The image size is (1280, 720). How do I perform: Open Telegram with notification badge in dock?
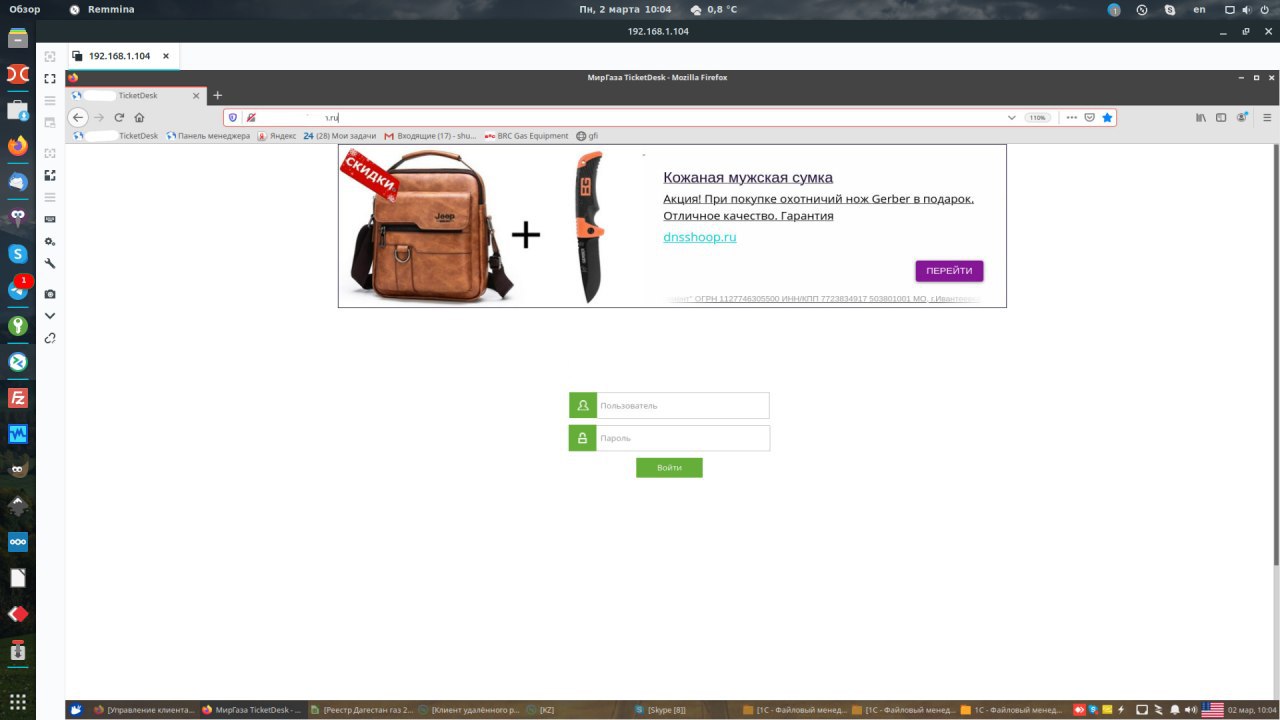point(17,290)
